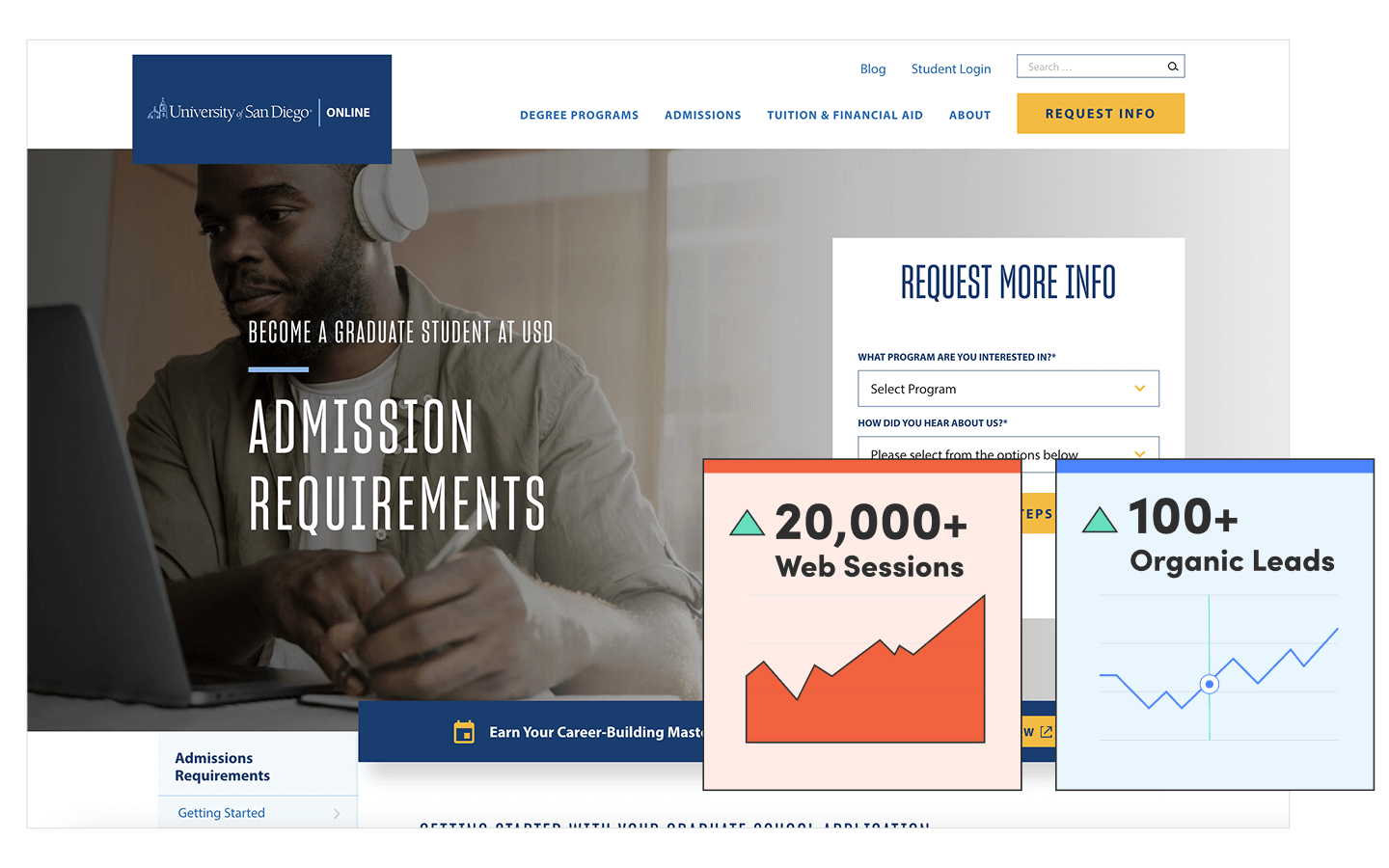The height and width of the screenshot is (868, 1389).
Task: Click the 20,000+ Web Sessions stat text
Action: 869,540
